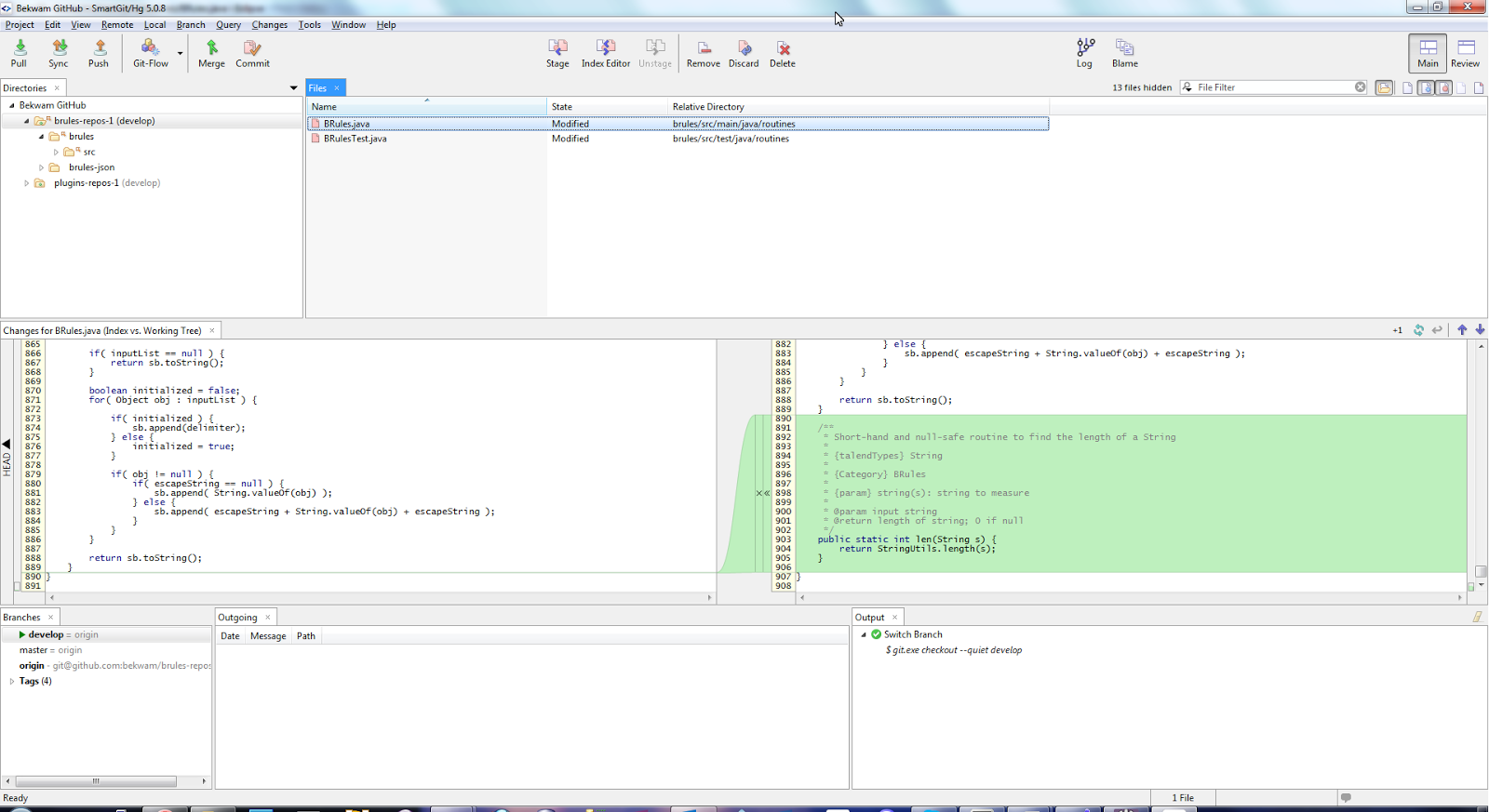Toggle the last page file filter button
The width and height of the screenshot is (1489, 812).
click(x=1479, y=87)
